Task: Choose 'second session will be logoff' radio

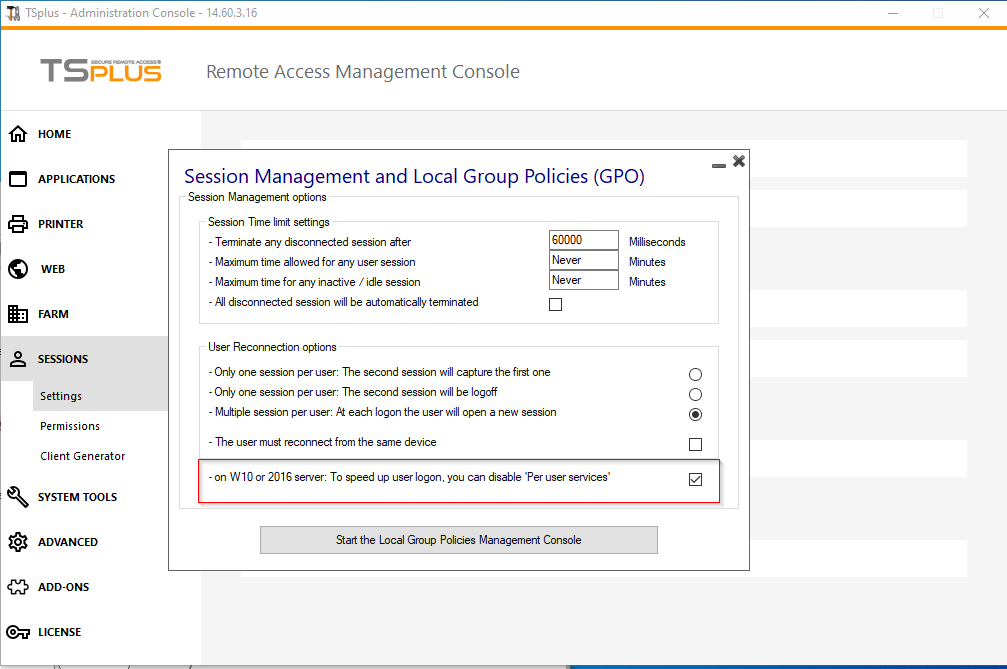Action: (695, 394)
